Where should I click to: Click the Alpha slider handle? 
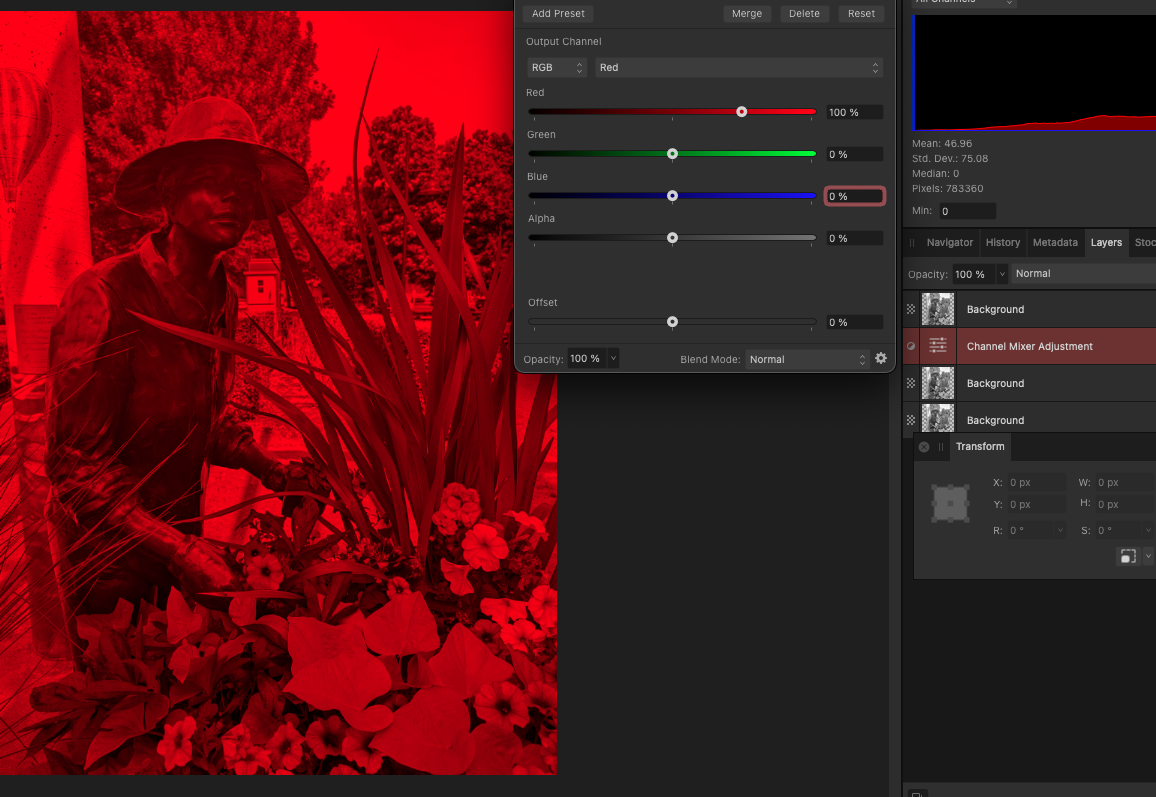pos(672,237)
